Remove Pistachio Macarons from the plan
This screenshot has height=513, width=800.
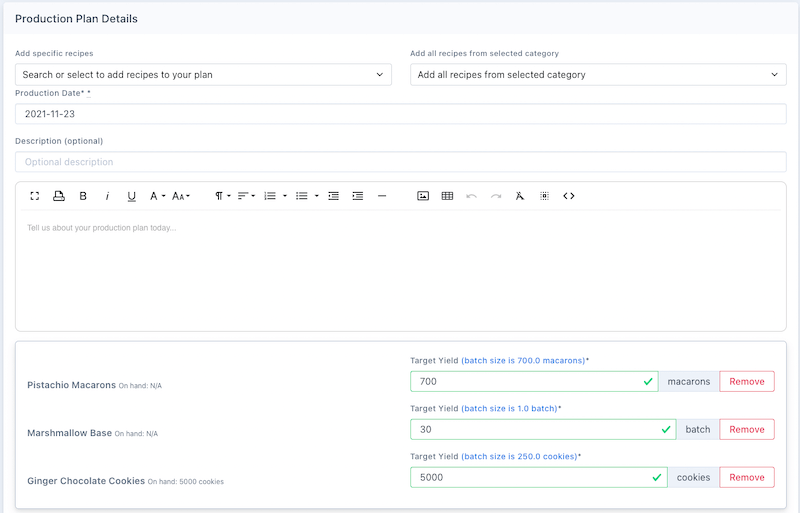coord(746,381)
